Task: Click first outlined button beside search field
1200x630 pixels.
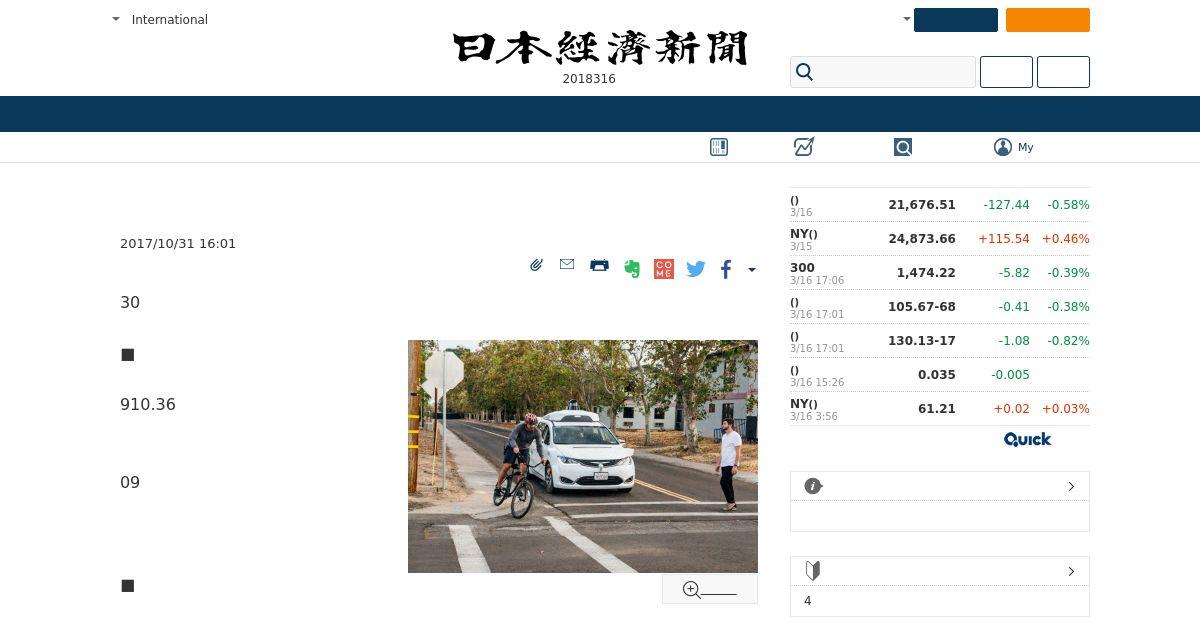Action: click(1006, 72)
